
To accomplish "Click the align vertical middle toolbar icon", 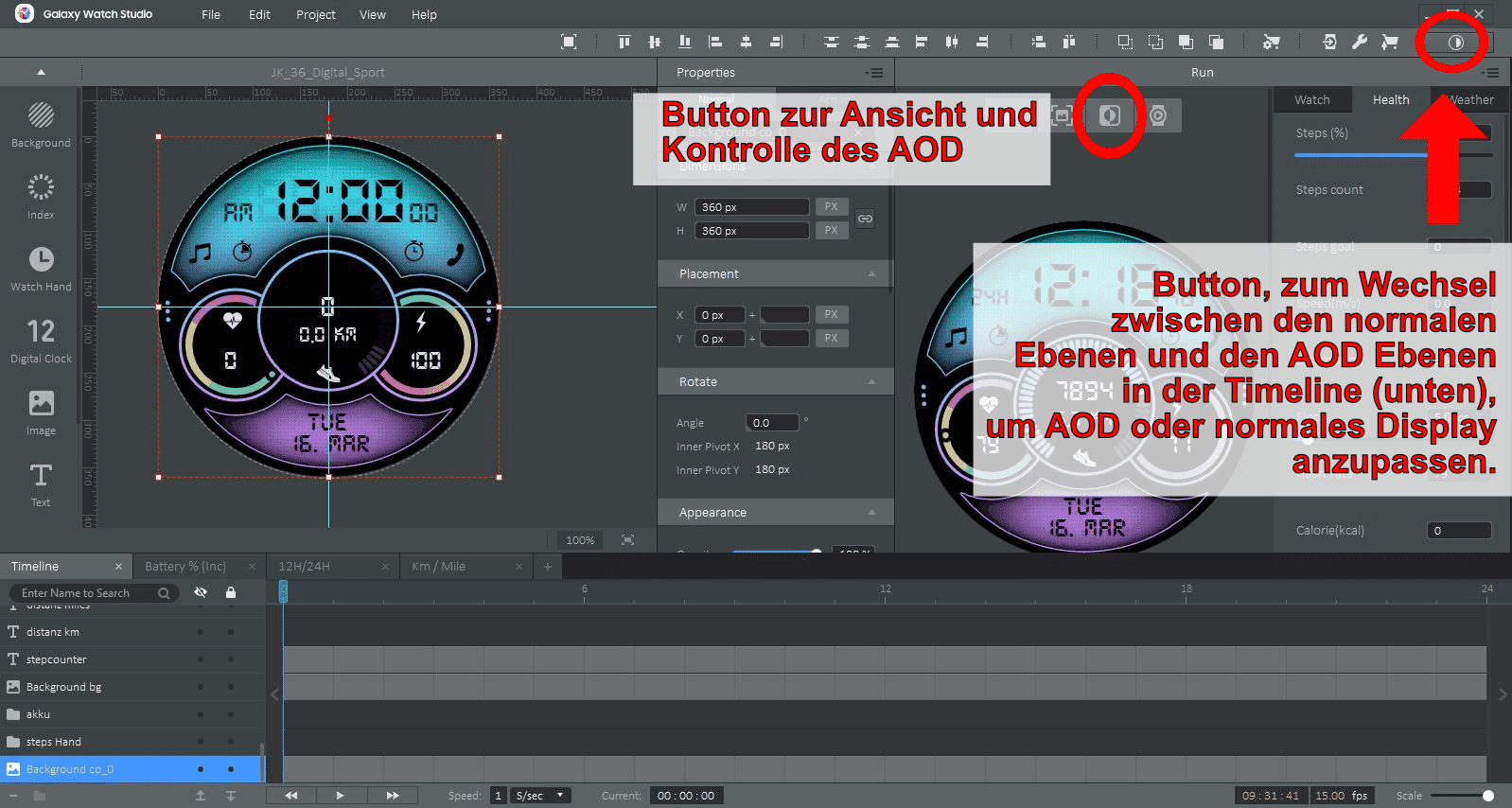I will [x=655, y=42].
